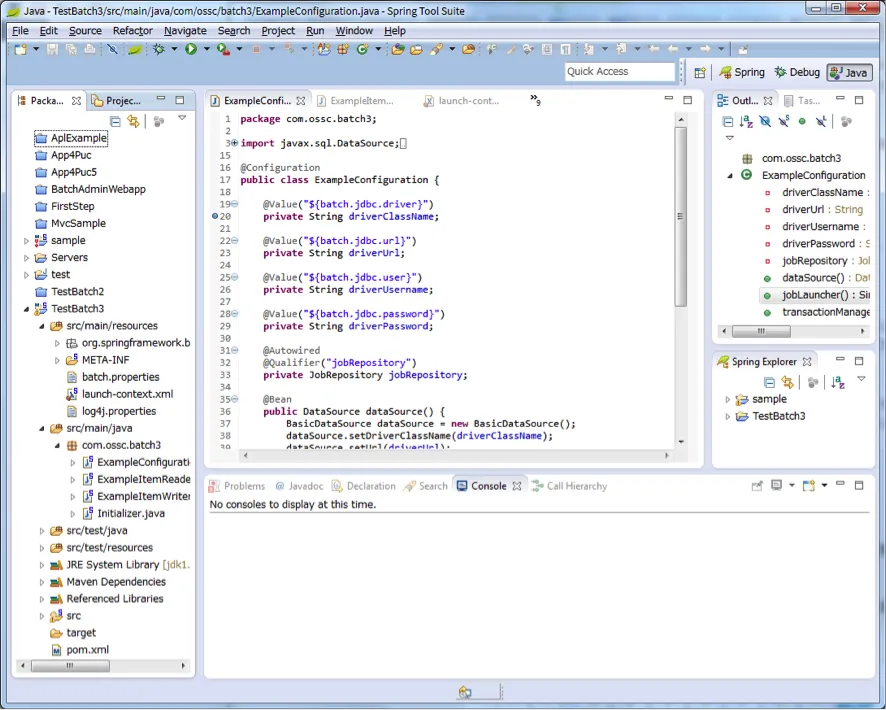Open the Navigate menu
886x710 pixels.
pos(184,30)
